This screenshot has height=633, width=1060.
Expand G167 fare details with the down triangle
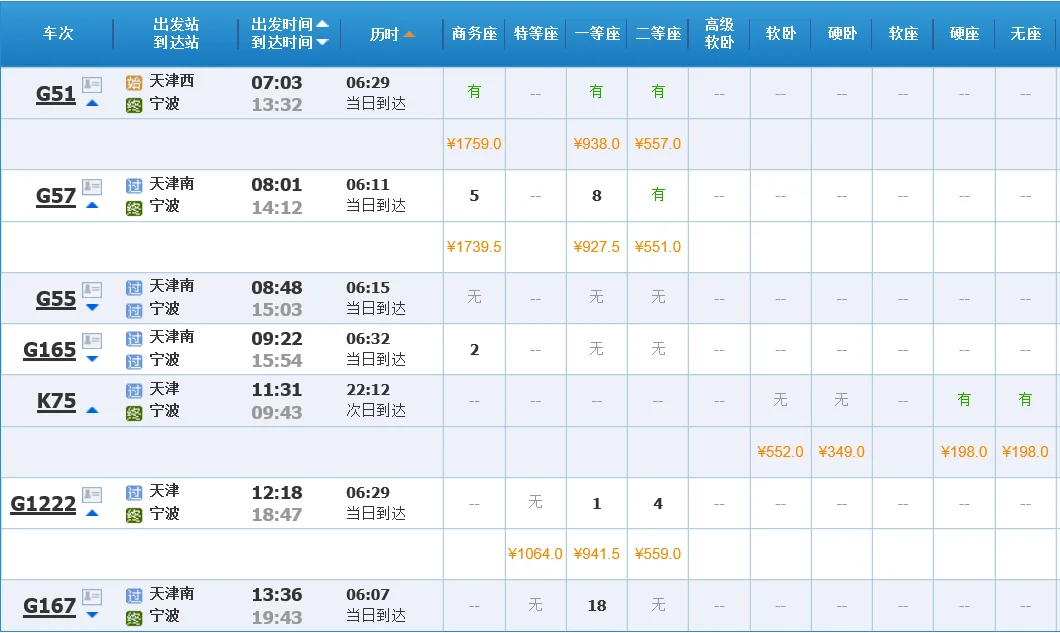click(x=91, y=615)
